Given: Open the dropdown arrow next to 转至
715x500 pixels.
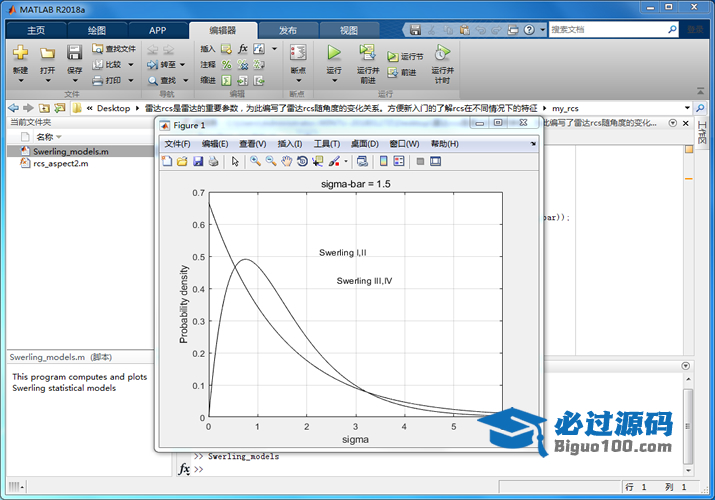Looking at the screenshot, I should click(x=182, y=64).
